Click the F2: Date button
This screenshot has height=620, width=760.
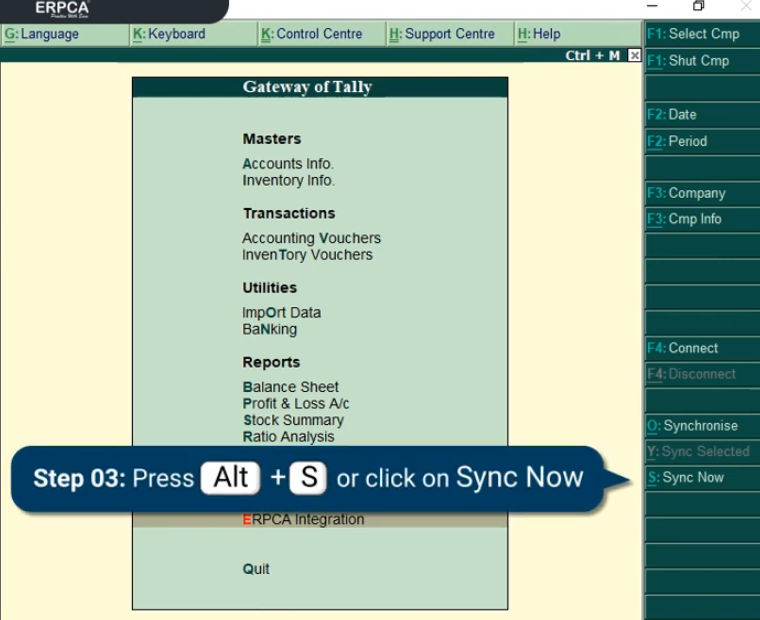(x=702, y=114)
